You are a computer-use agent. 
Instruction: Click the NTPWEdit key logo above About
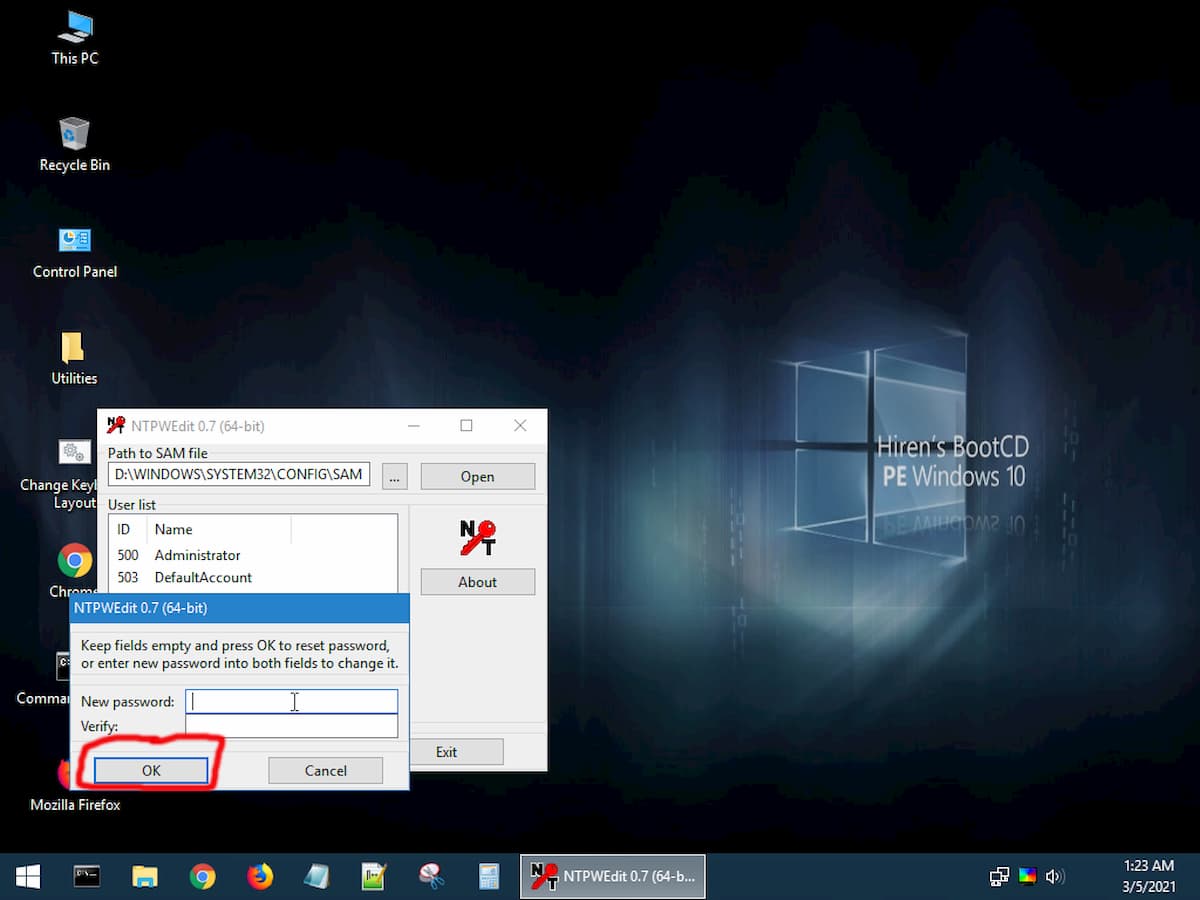pos(478,538)
